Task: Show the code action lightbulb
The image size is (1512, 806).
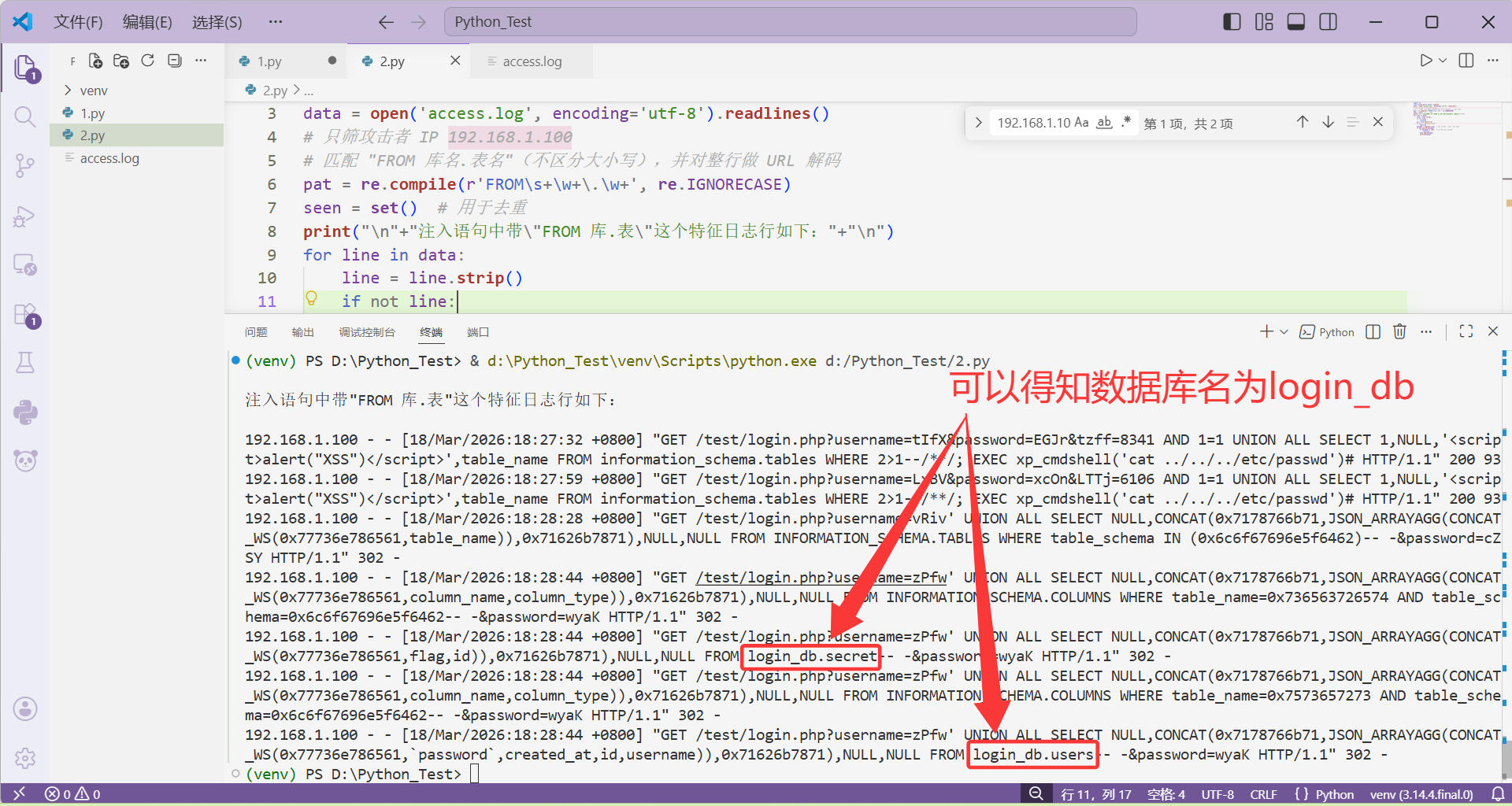Action: (311, 298)
